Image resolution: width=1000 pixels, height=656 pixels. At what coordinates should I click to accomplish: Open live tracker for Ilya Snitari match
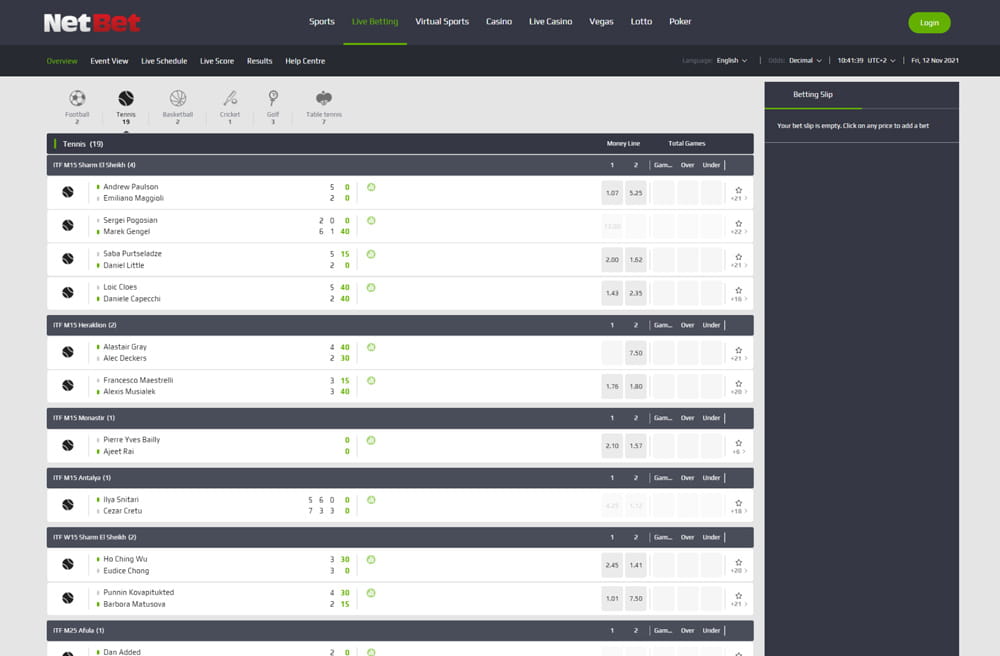click(371, 500)
